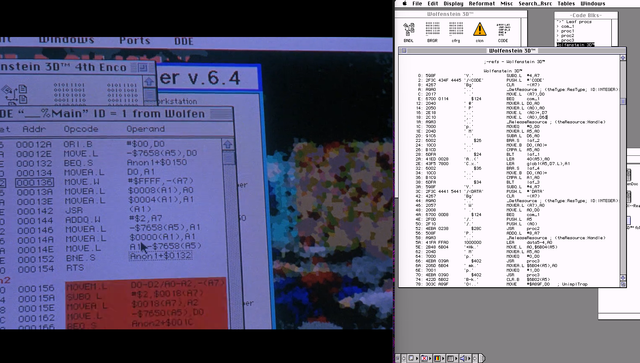Select 'Leaf procs' entry in Code Blks list

coord(574,22)
